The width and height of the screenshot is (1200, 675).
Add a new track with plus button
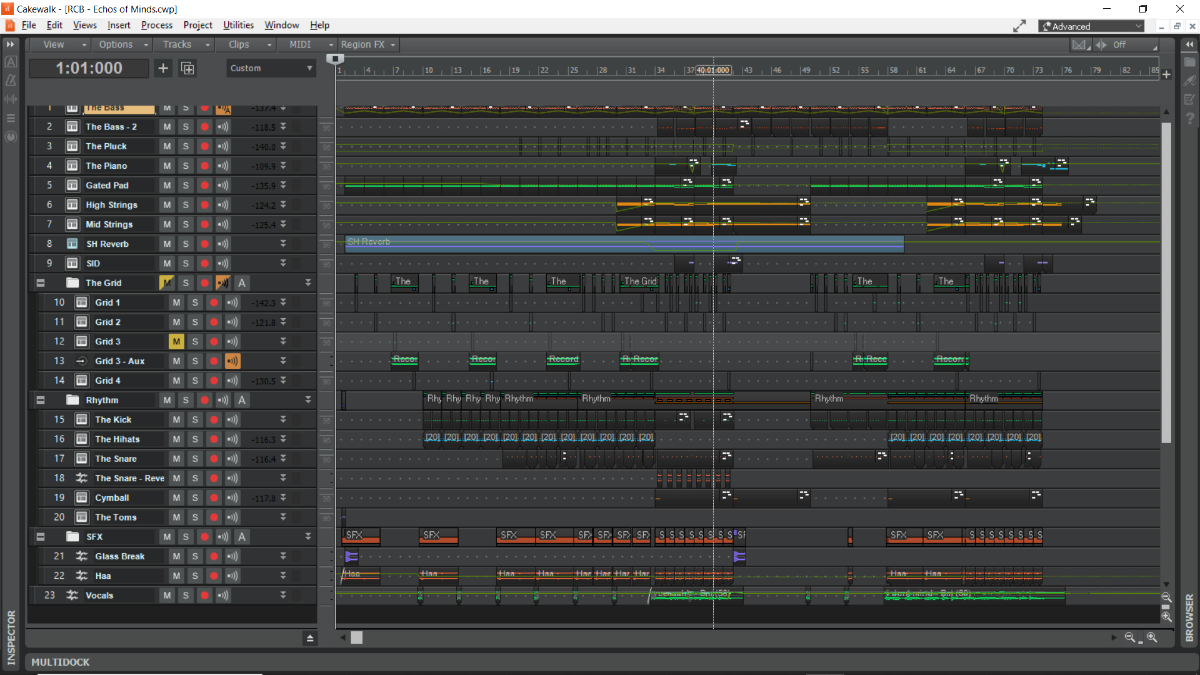163,68
